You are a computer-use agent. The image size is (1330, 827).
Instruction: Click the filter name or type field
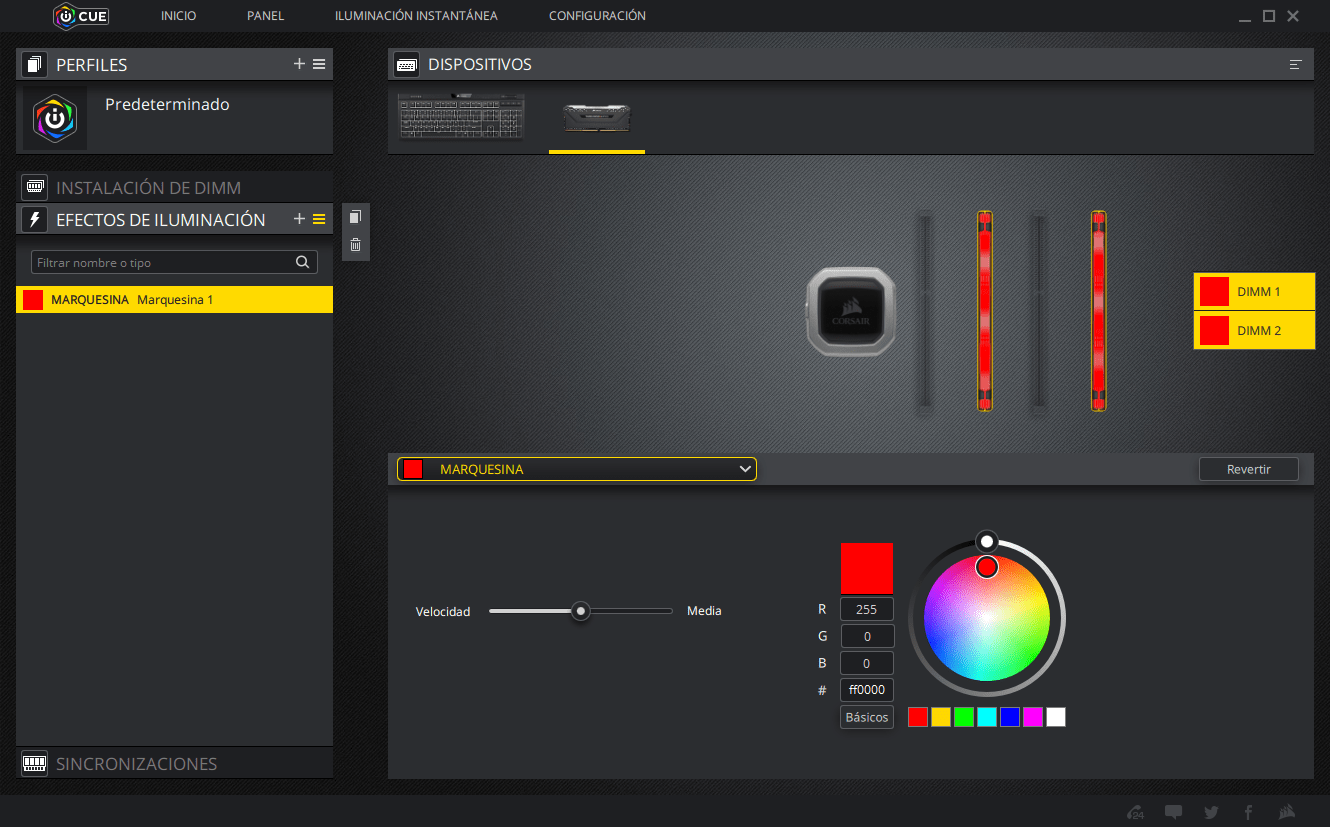pyautogui.click(x=174, y=262)
